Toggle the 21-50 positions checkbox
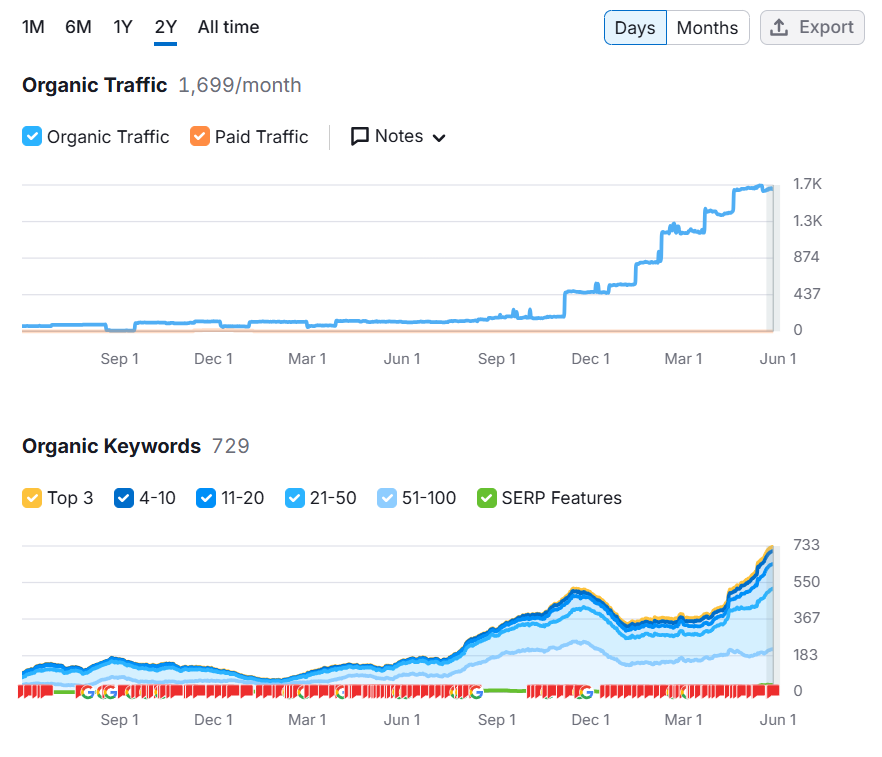 [295, 498]
